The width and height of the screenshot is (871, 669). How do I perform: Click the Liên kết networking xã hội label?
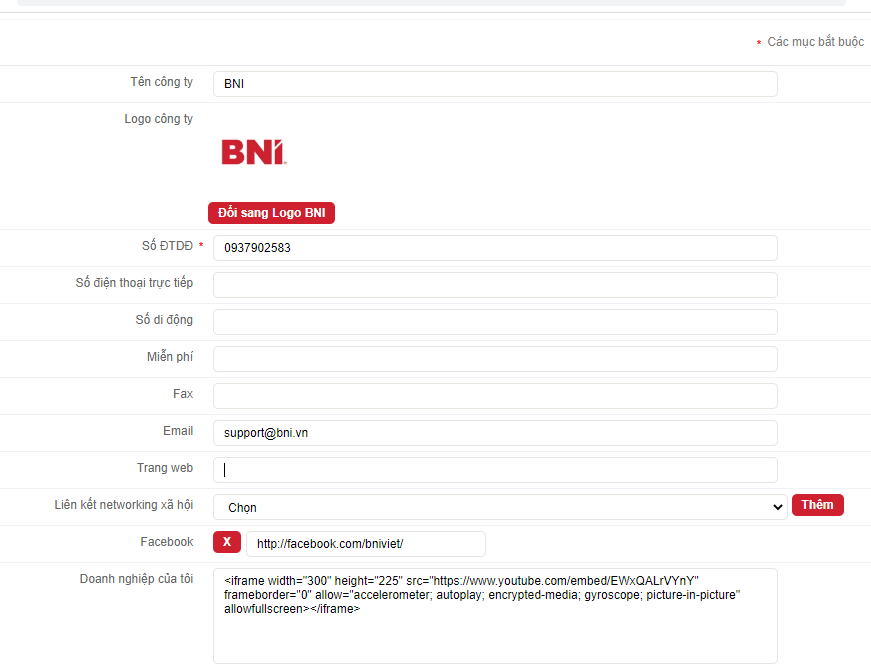[x=123, y=505]
